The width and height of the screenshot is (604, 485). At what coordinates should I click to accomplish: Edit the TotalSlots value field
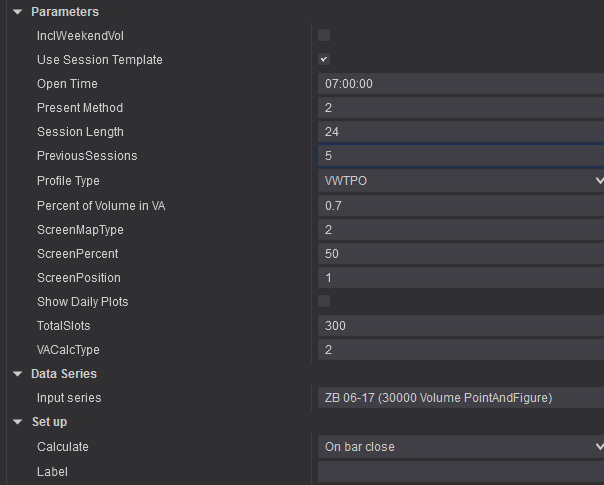pyautogui.click(x=461, y=326)
